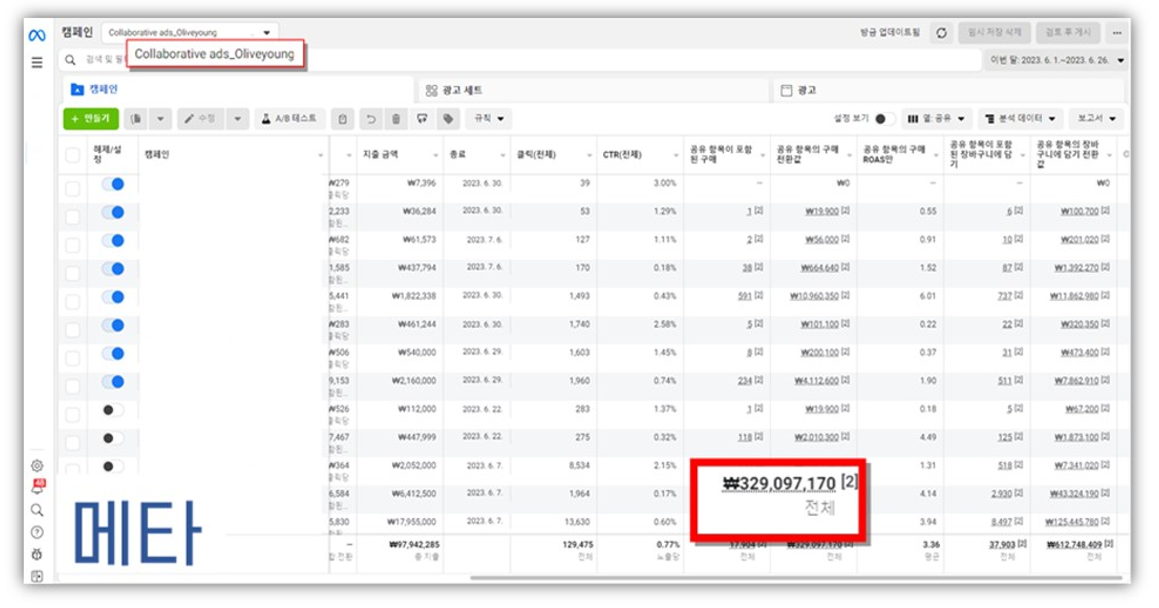Open the CTR(전체) column header menu
The image size is (1159, 608).
(676, 155)
